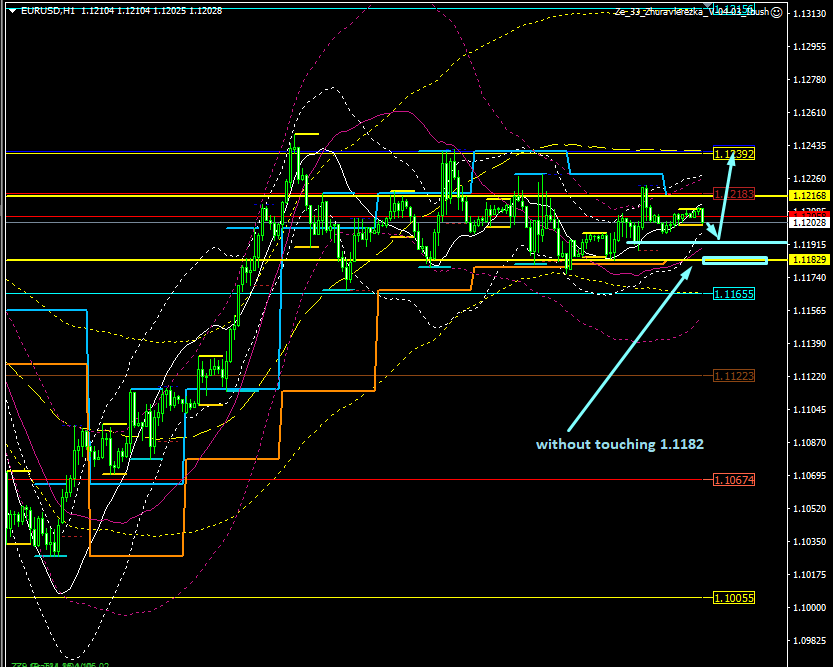Click the 1.13130 value on price scale

click(808, 13)
